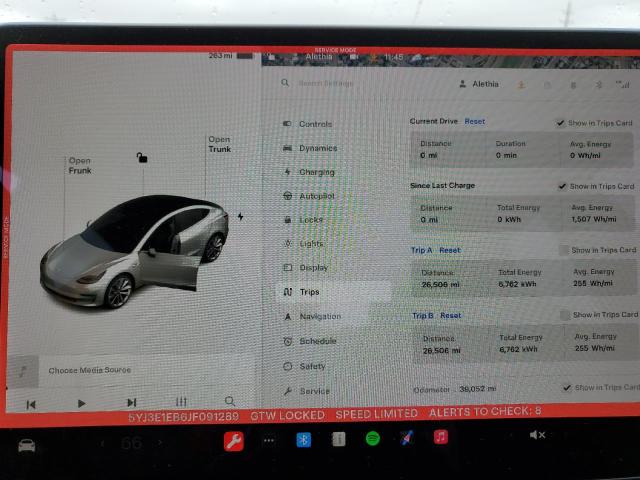Tap the Bluetooth icon in settings header
The width and height of the screenshot is (640, 480).
599,85
